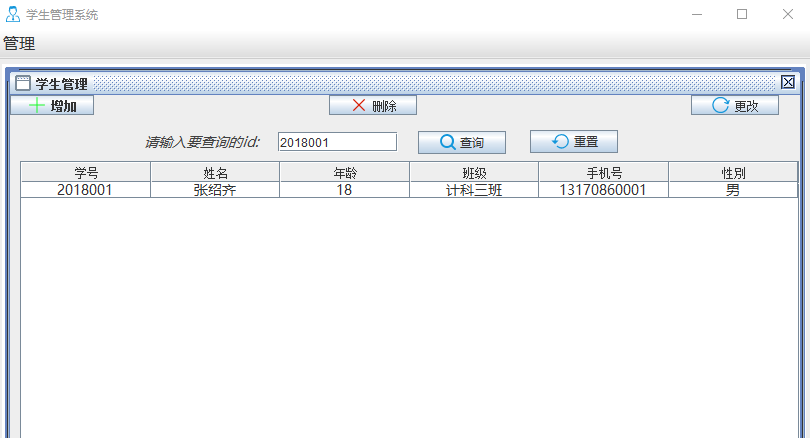Click the 年龄 column header
Screen dimensions: 810x438
(345, 172)
